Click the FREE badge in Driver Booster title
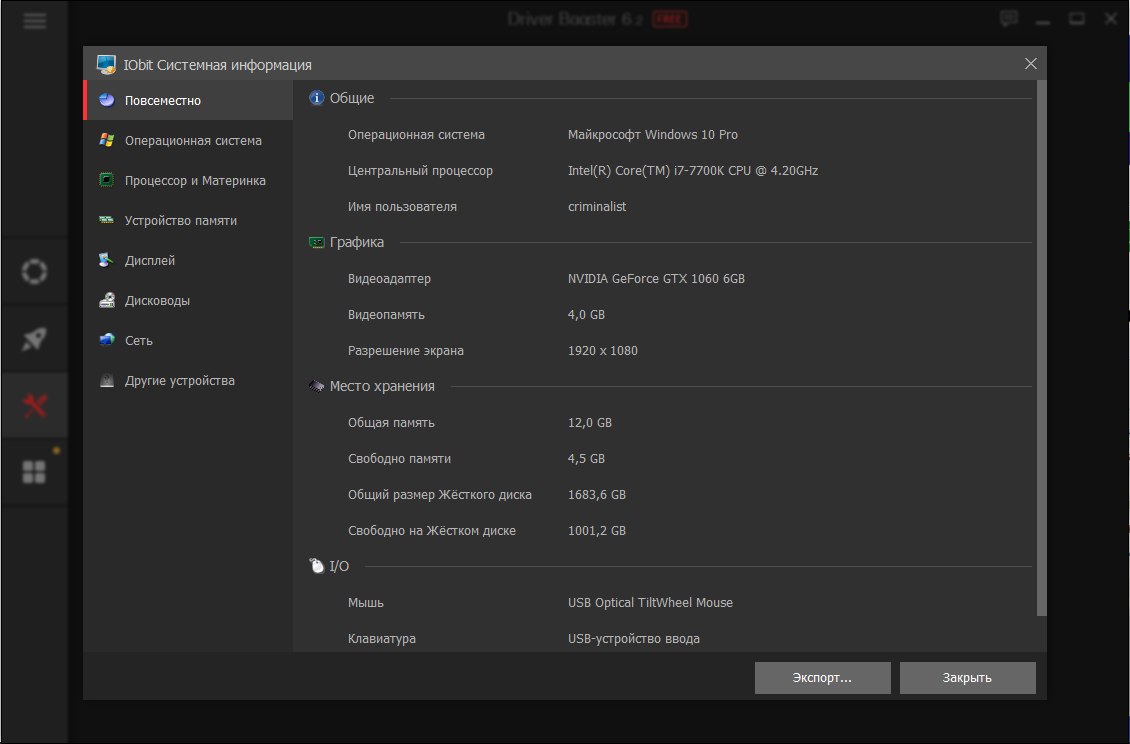Screen dimensions: 1130x744 (669, 19)
